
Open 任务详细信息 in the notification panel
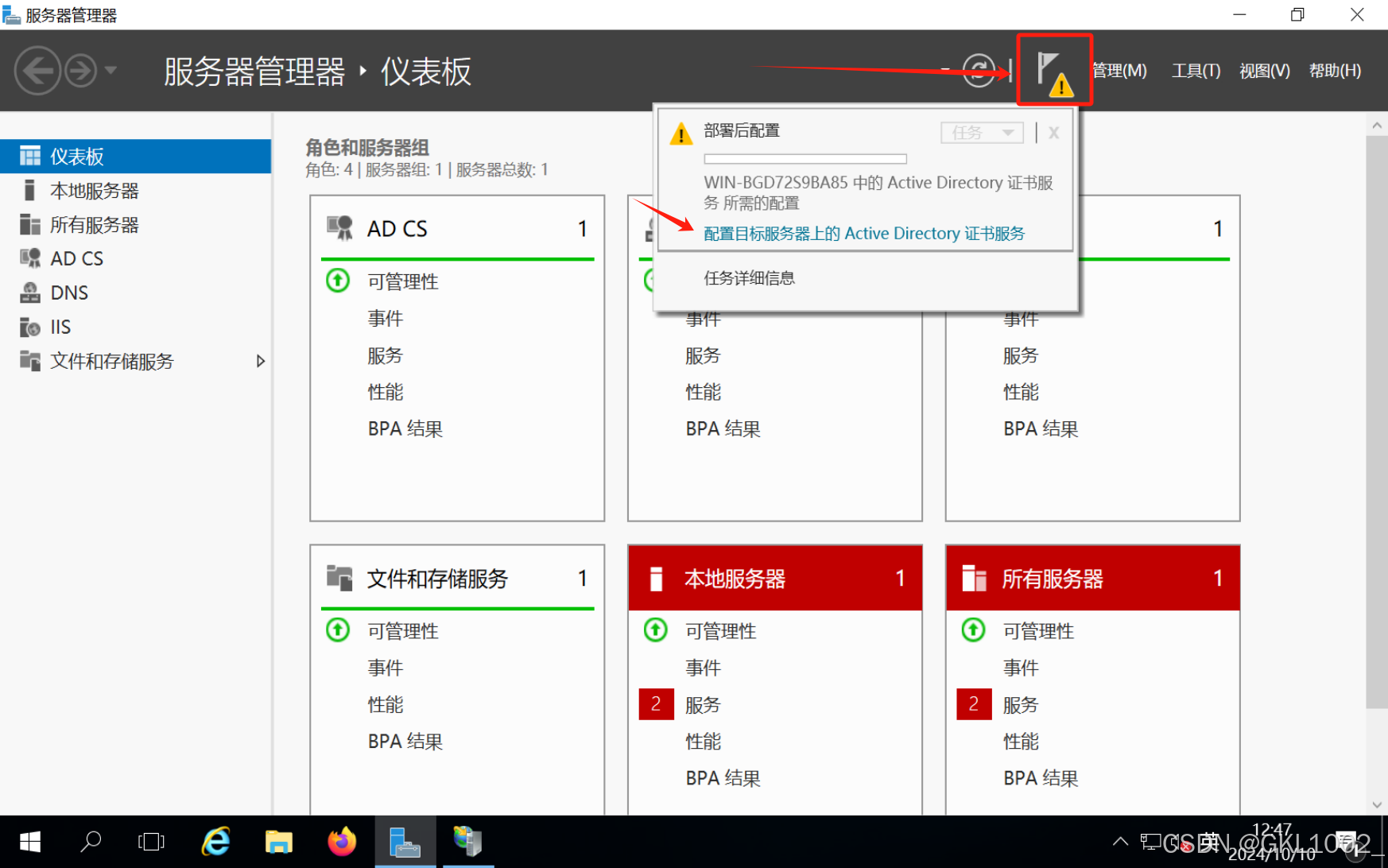tap(749, 277)
